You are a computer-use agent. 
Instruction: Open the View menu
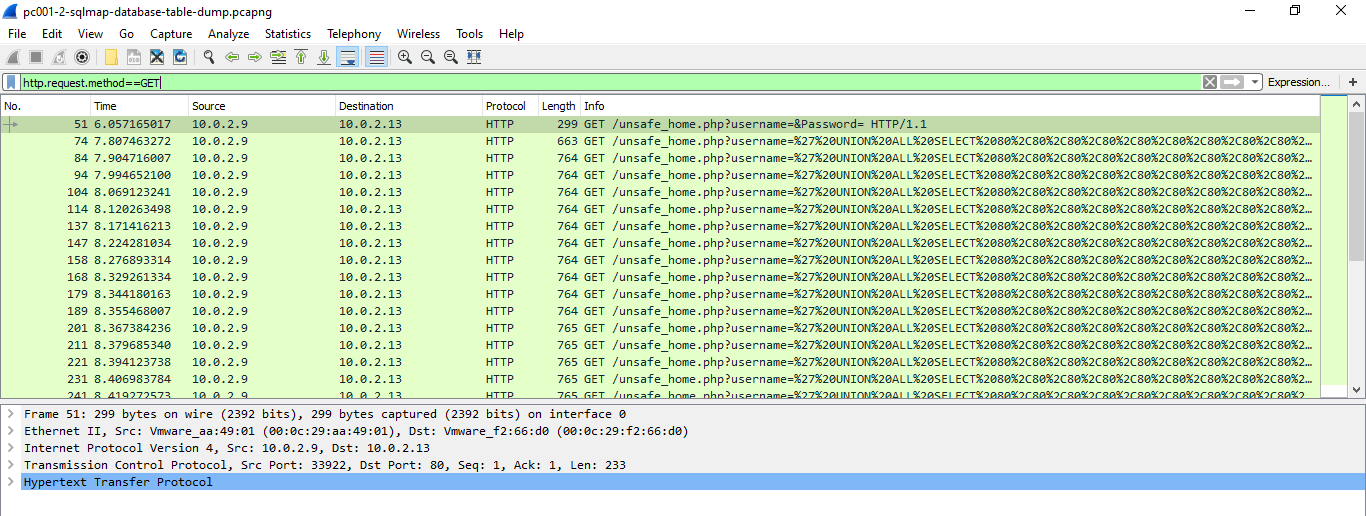(x=90, y=34)
